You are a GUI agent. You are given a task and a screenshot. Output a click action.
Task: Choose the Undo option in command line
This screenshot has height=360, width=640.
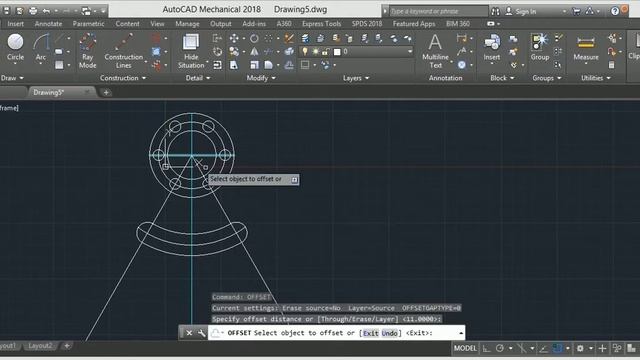coord(389,333)
